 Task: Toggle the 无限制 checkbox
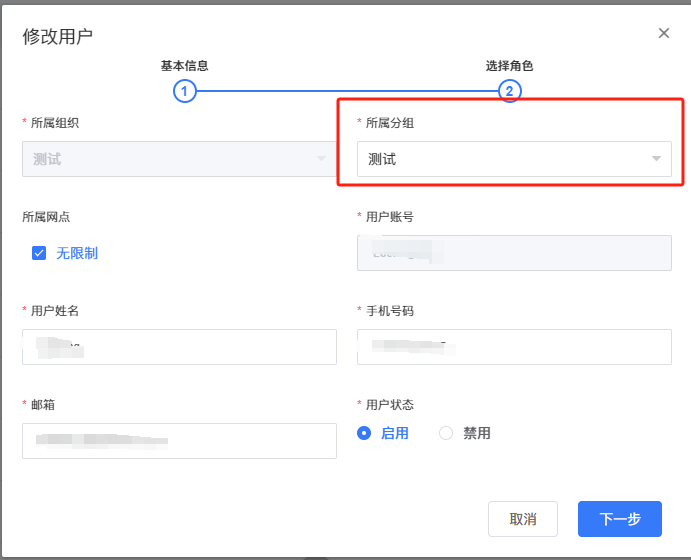tap(39, 253)
